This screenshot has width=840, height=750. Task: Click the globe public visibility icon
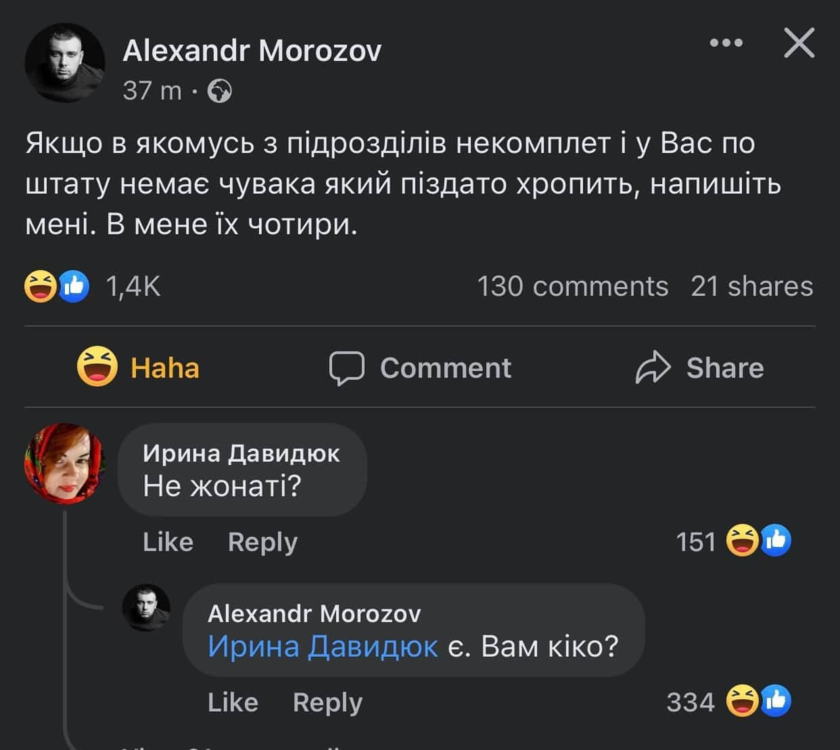pyautogui.click(x=219, y=91)
